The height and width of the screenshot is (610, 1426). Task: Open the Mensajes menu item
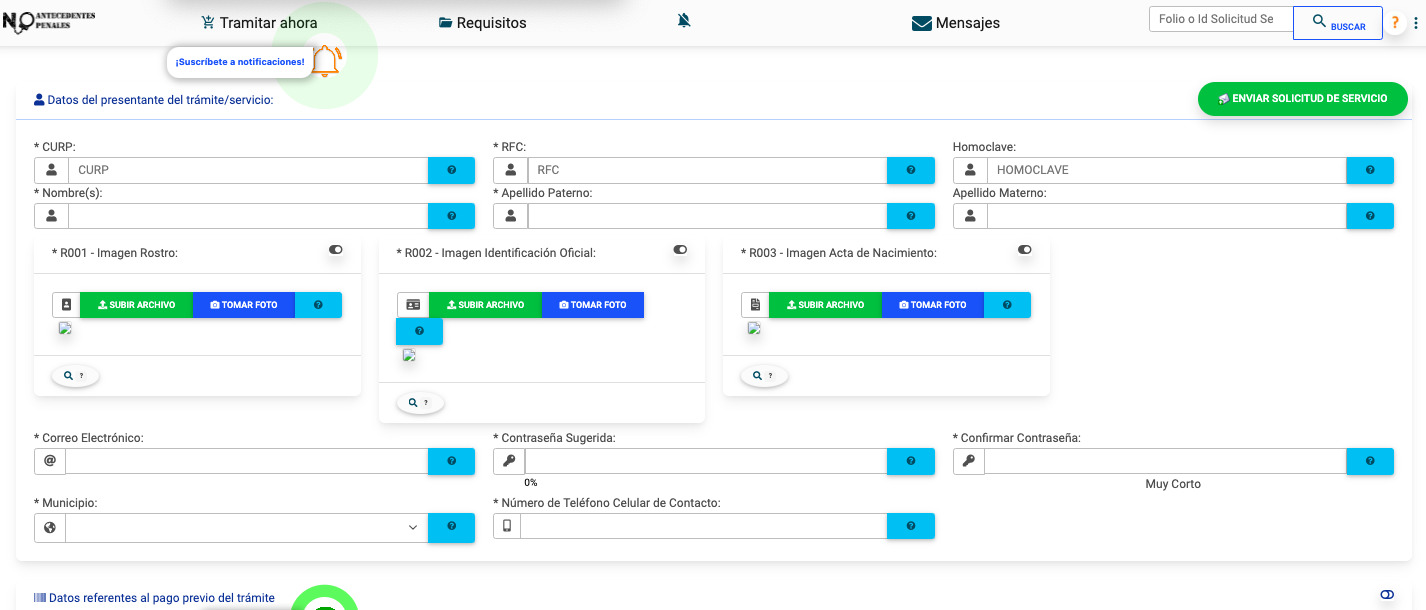point(955,23)
